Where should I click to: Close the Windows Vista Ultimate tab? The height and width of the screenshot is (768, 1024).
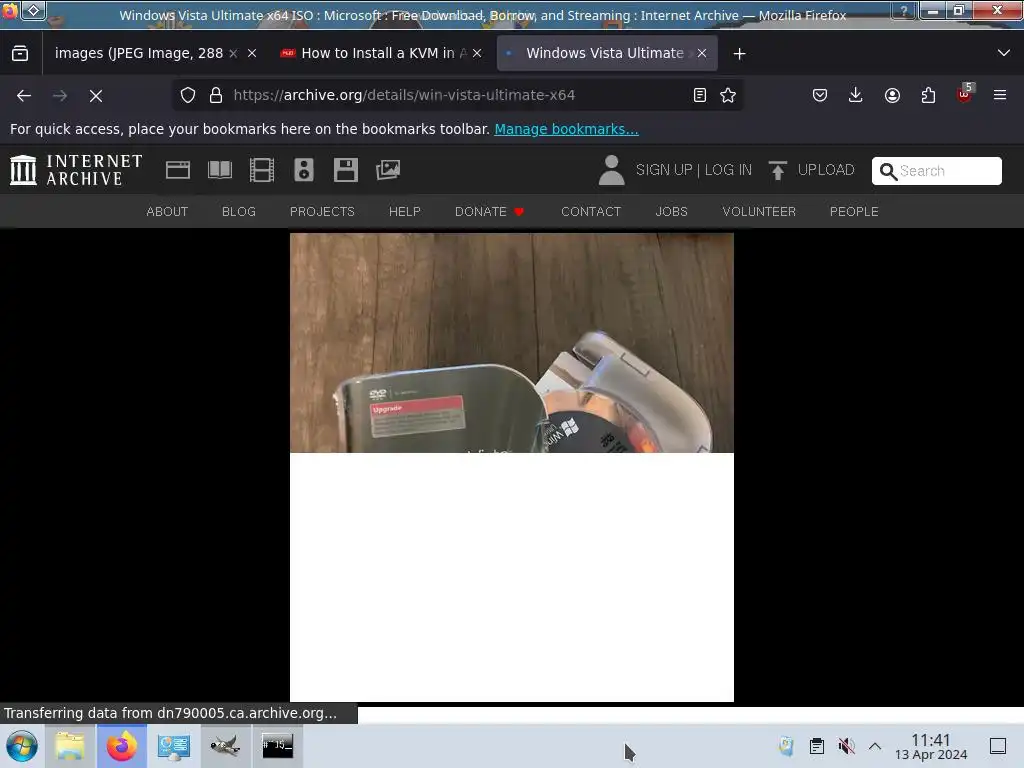point(702,54)
